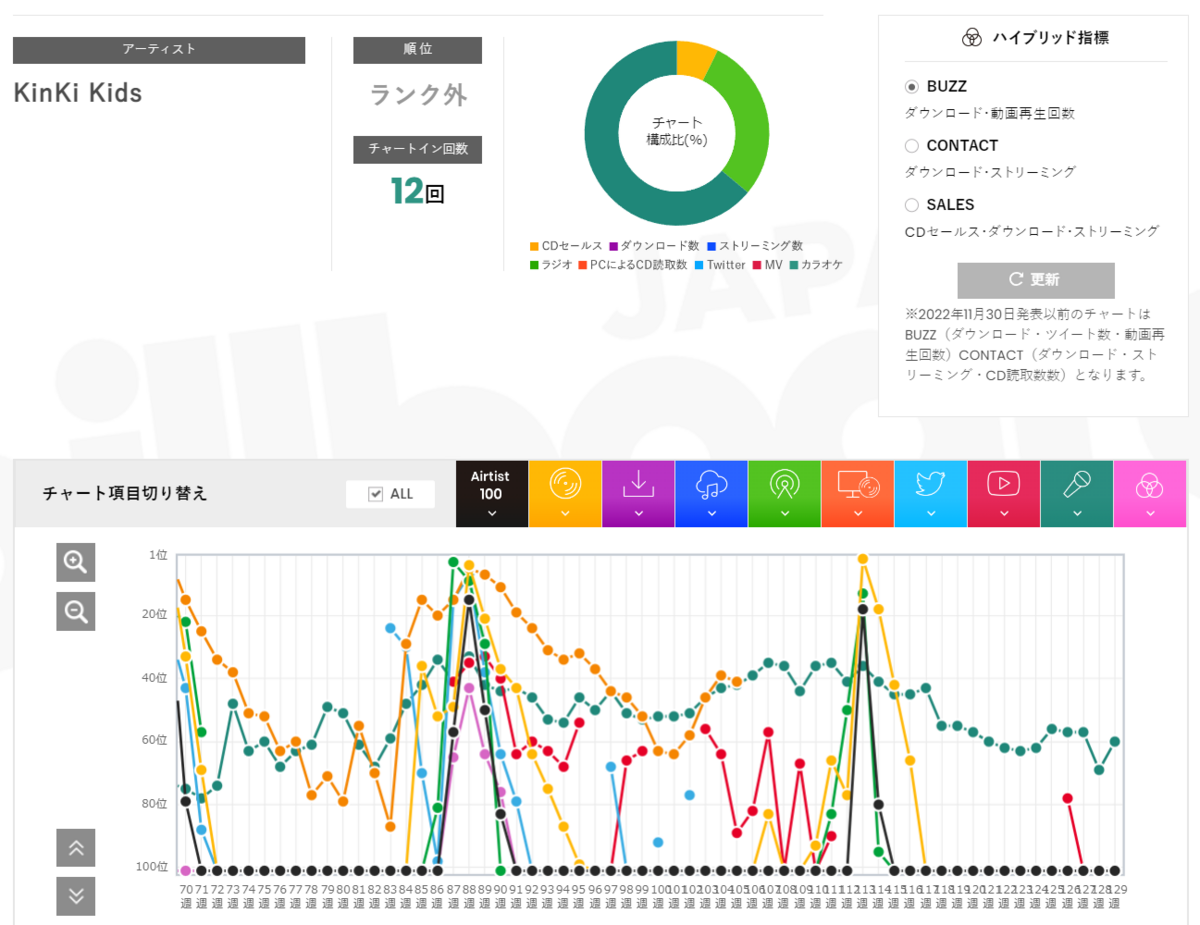Viewport: 1200px width, 925px height.
Task: Select the blue streaming cloud icon
Action: [711, 485]
